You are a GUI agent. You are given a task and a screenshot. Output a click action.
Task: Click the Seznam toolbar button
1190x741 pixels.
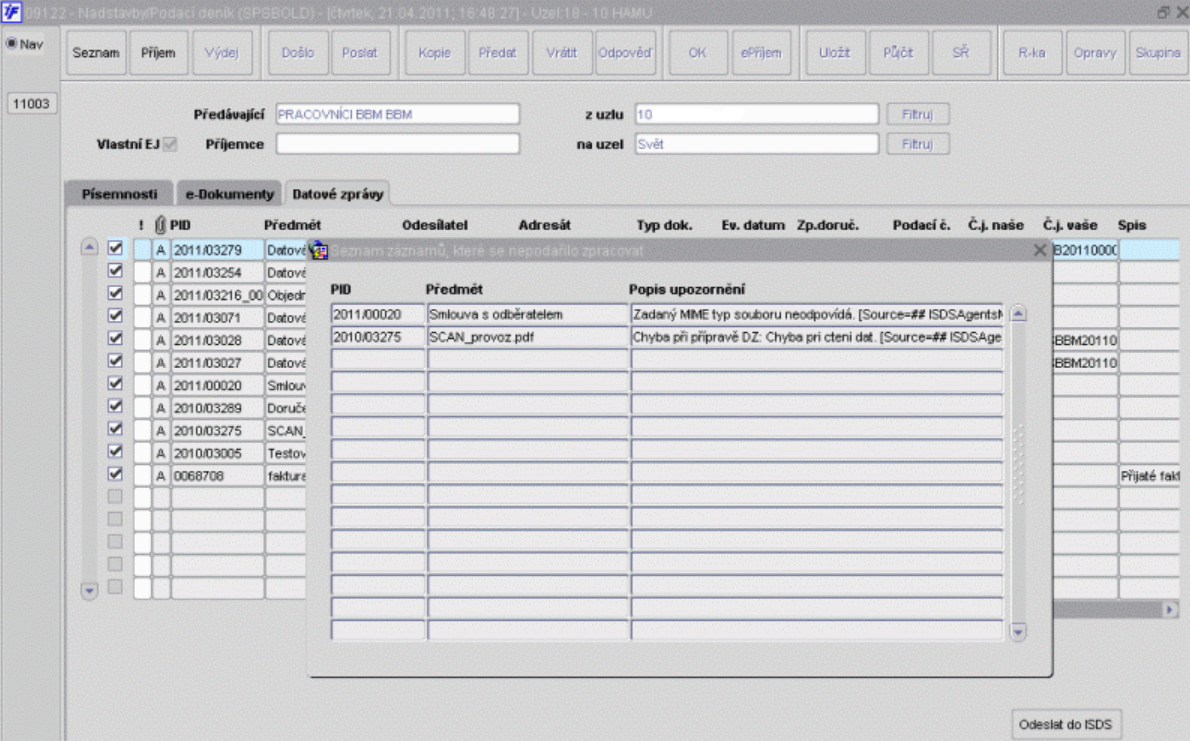click(x=96, y=52)
